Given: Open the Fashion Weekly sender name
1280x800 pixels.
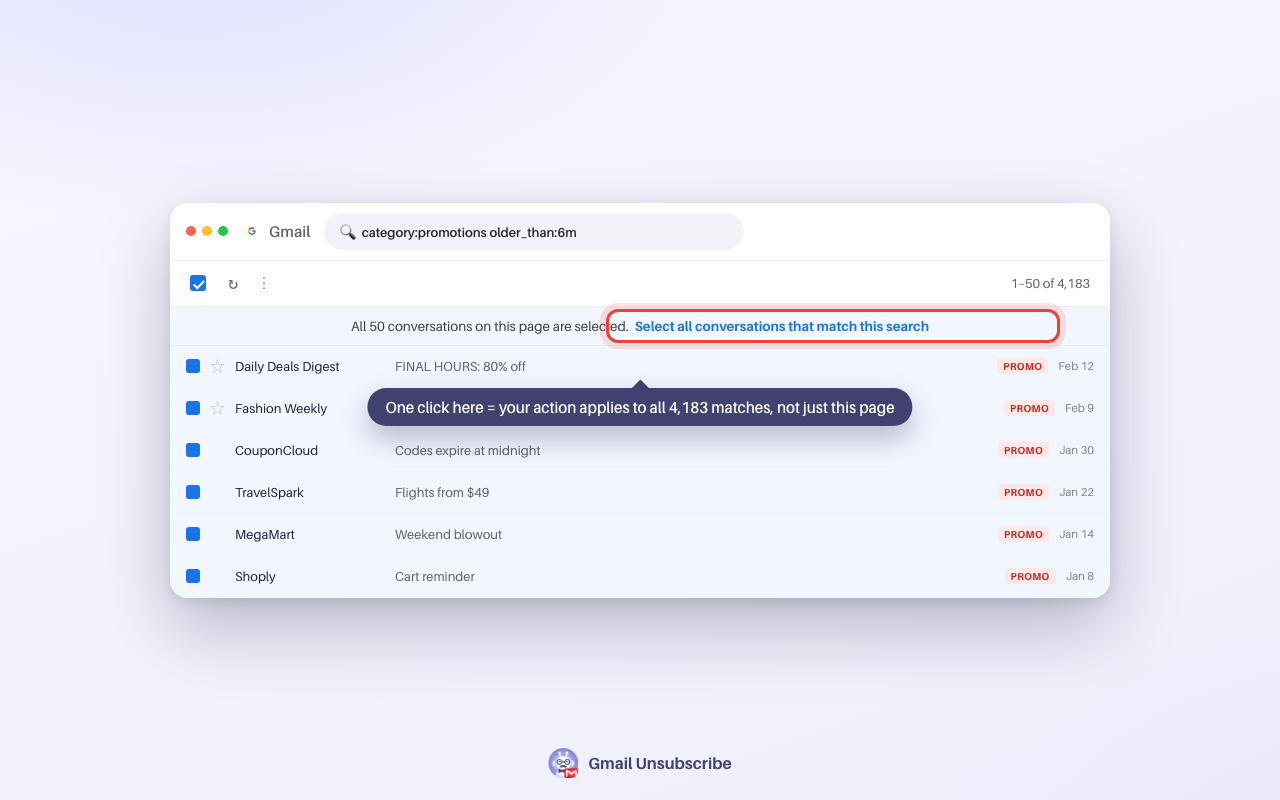Looking at the screenshot, I should point(281,408).
